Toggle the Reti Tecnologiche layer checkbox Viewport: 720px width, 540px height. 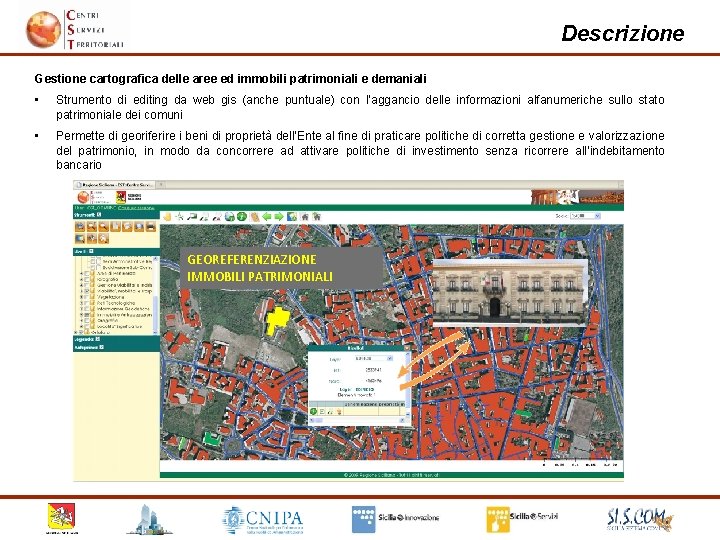point(87,303)
